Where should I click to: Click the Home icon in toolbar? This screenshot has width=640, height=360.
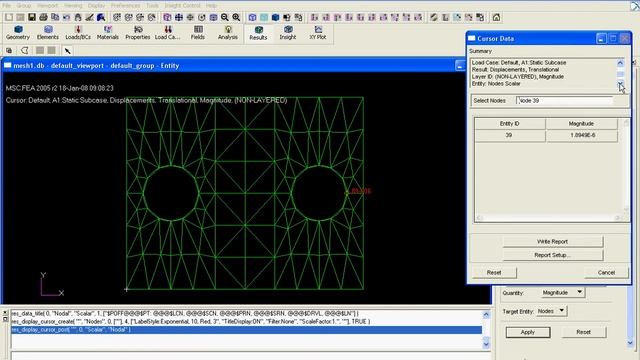tap(496, 17)
